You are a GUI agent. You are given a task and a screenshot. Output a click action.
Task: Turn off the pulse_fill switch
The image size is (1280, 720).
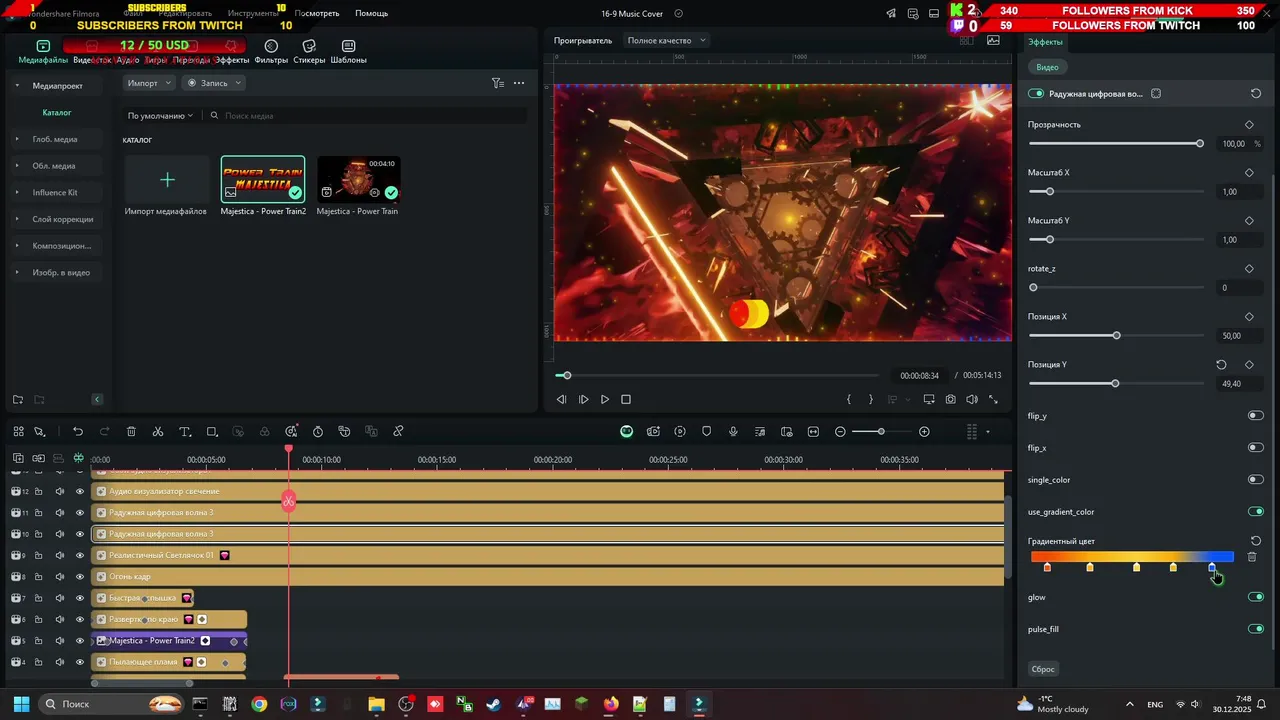[1256, 629]
